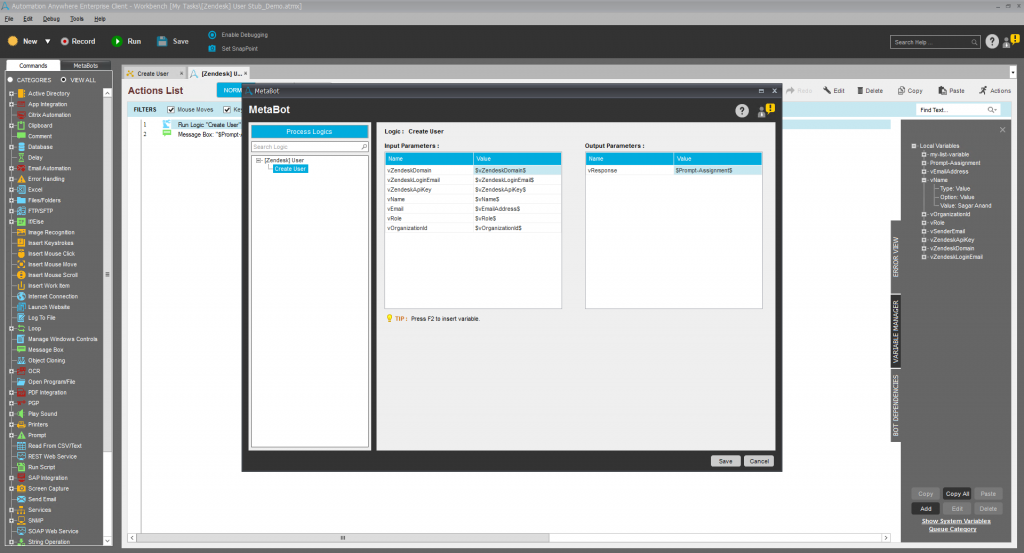Image resolution: width=1024 pixels, height=553 pixels.
Task: Click Save in the MetaBot dialog
Action: point(726,461)
